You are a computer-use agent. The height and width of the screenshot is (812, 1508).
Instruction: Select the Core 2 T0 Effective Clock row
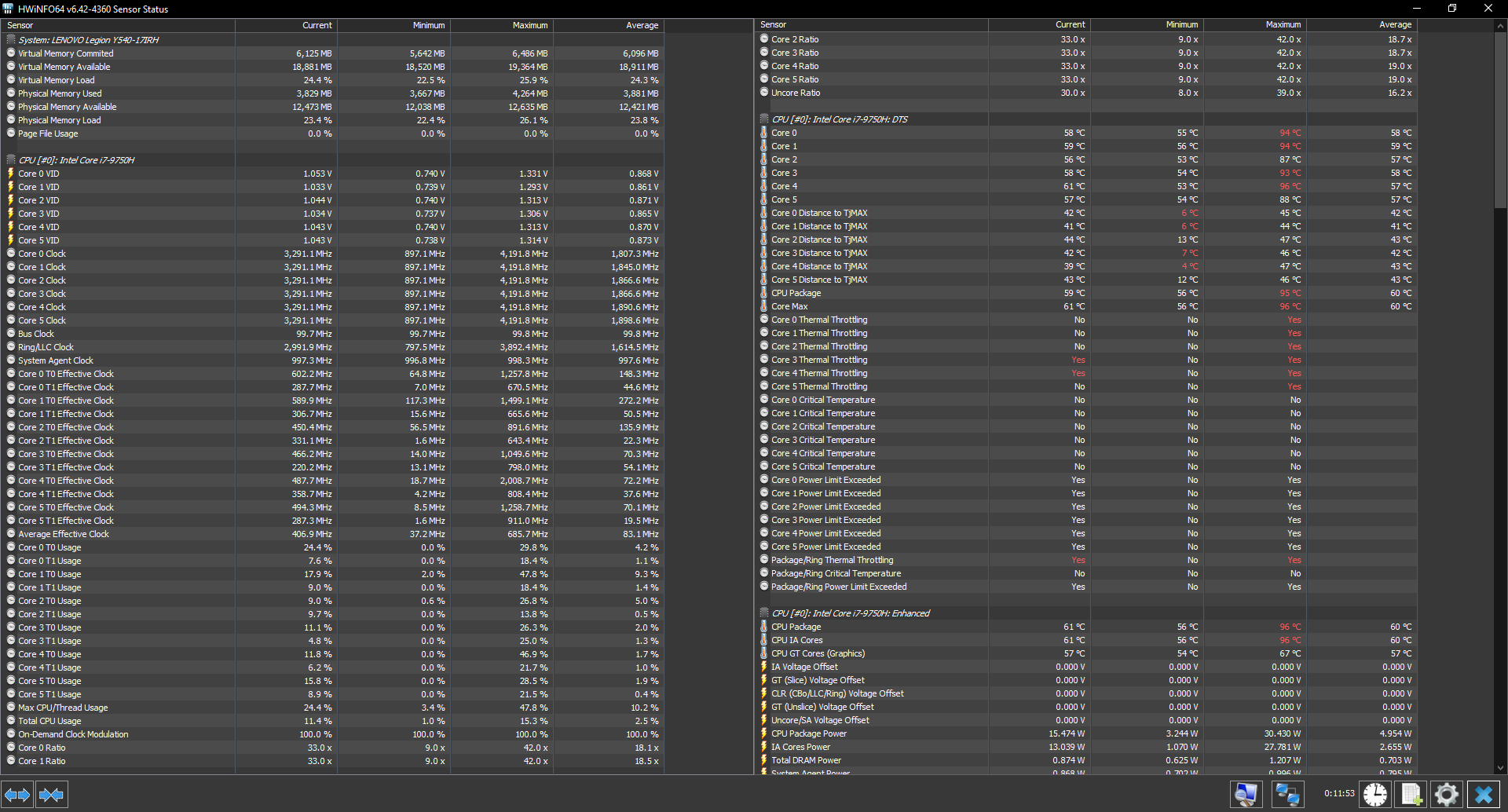point(333,427)
